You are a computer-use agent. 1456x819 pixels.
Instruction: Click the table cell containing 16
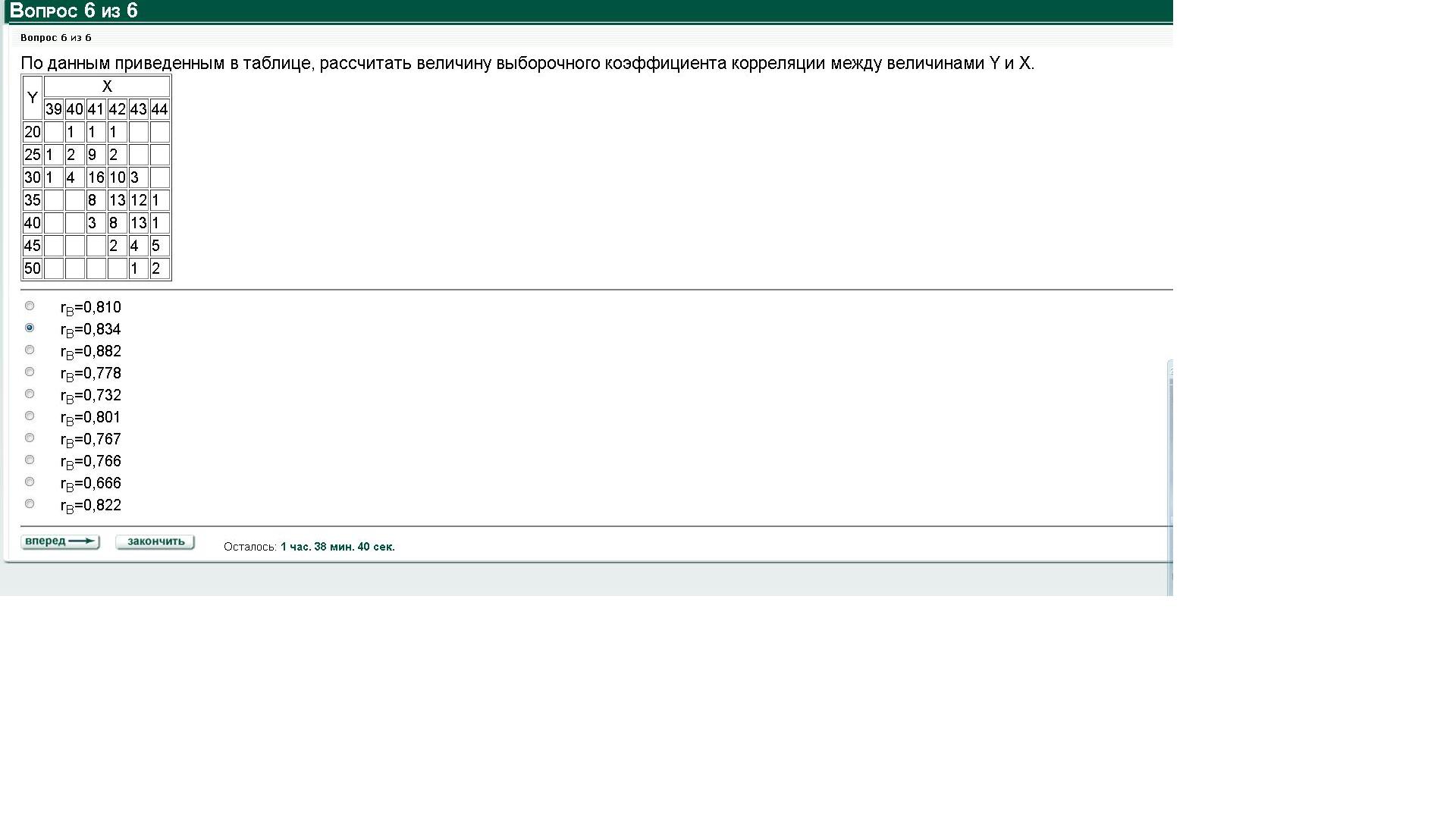[96, 177]
